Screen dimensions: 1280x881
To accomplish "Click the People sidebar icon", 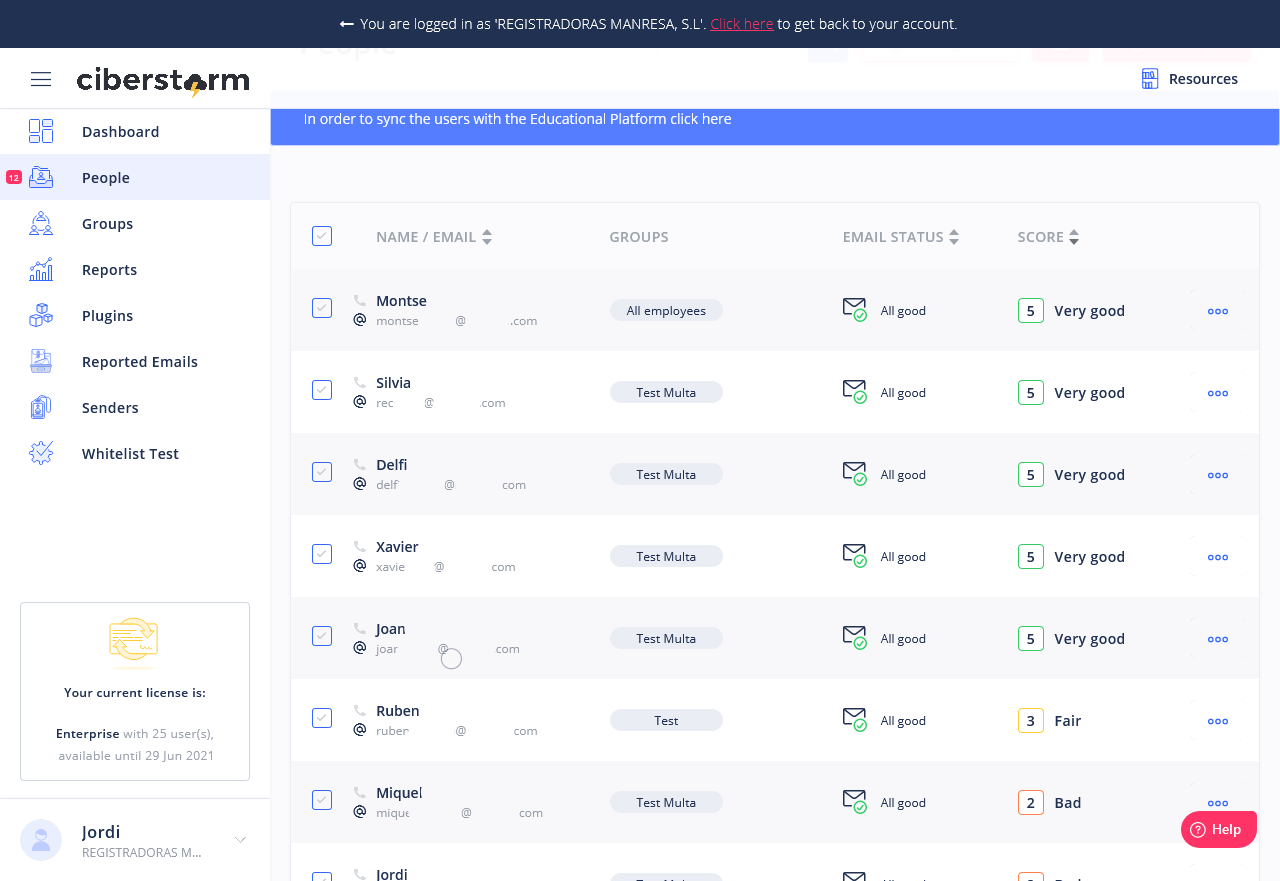I will (41, 177).
